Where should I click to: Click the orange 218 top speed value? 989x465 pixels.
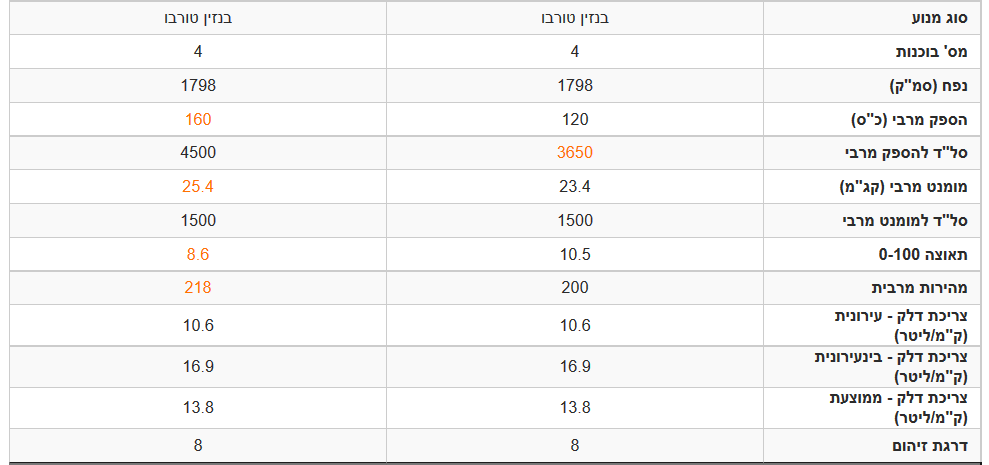pyautogui.click(x=198, y=288)
